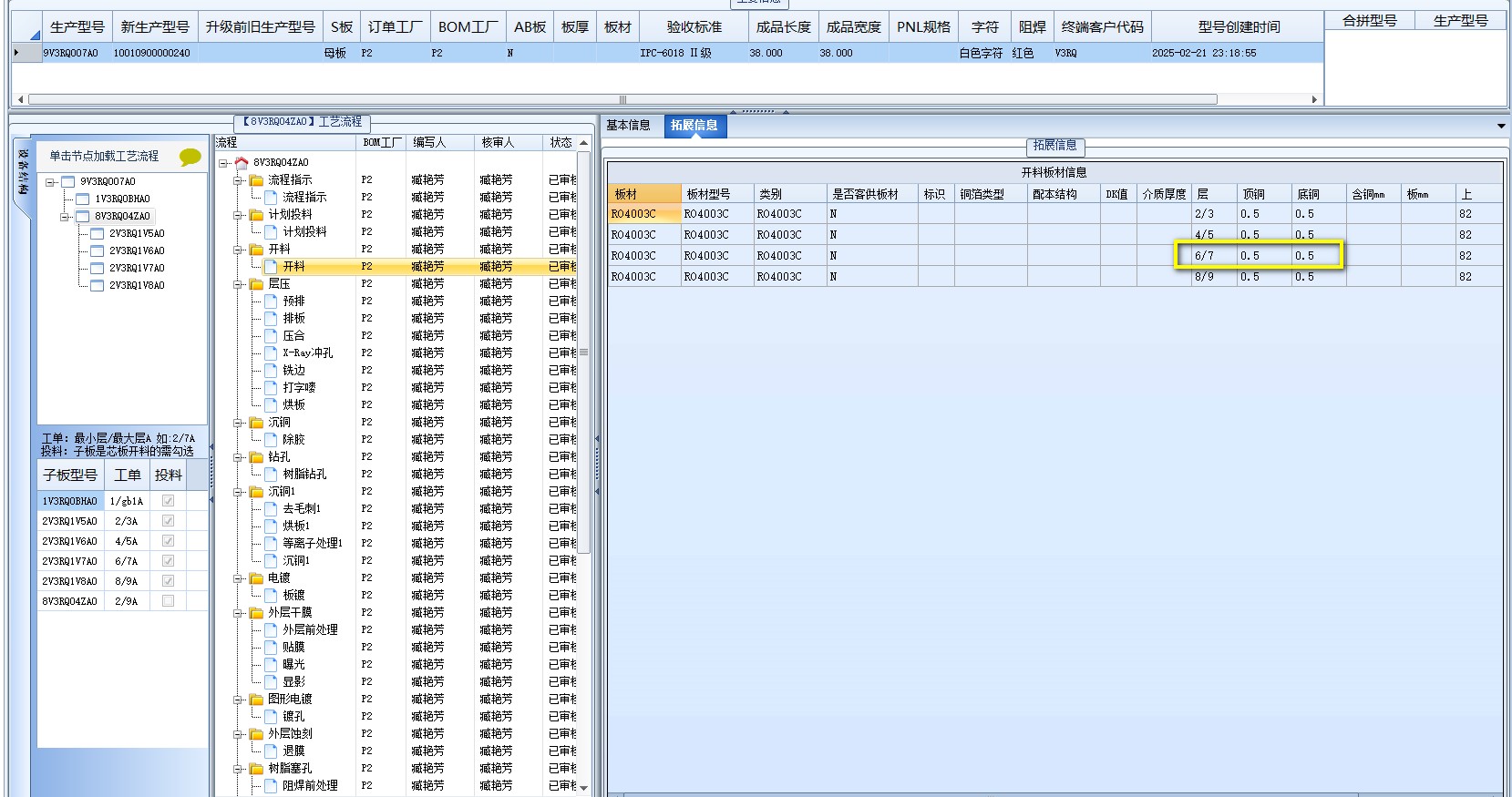Click the red home icon of 8V3RQ04ZA0
1512x797 pixels.
242,163
